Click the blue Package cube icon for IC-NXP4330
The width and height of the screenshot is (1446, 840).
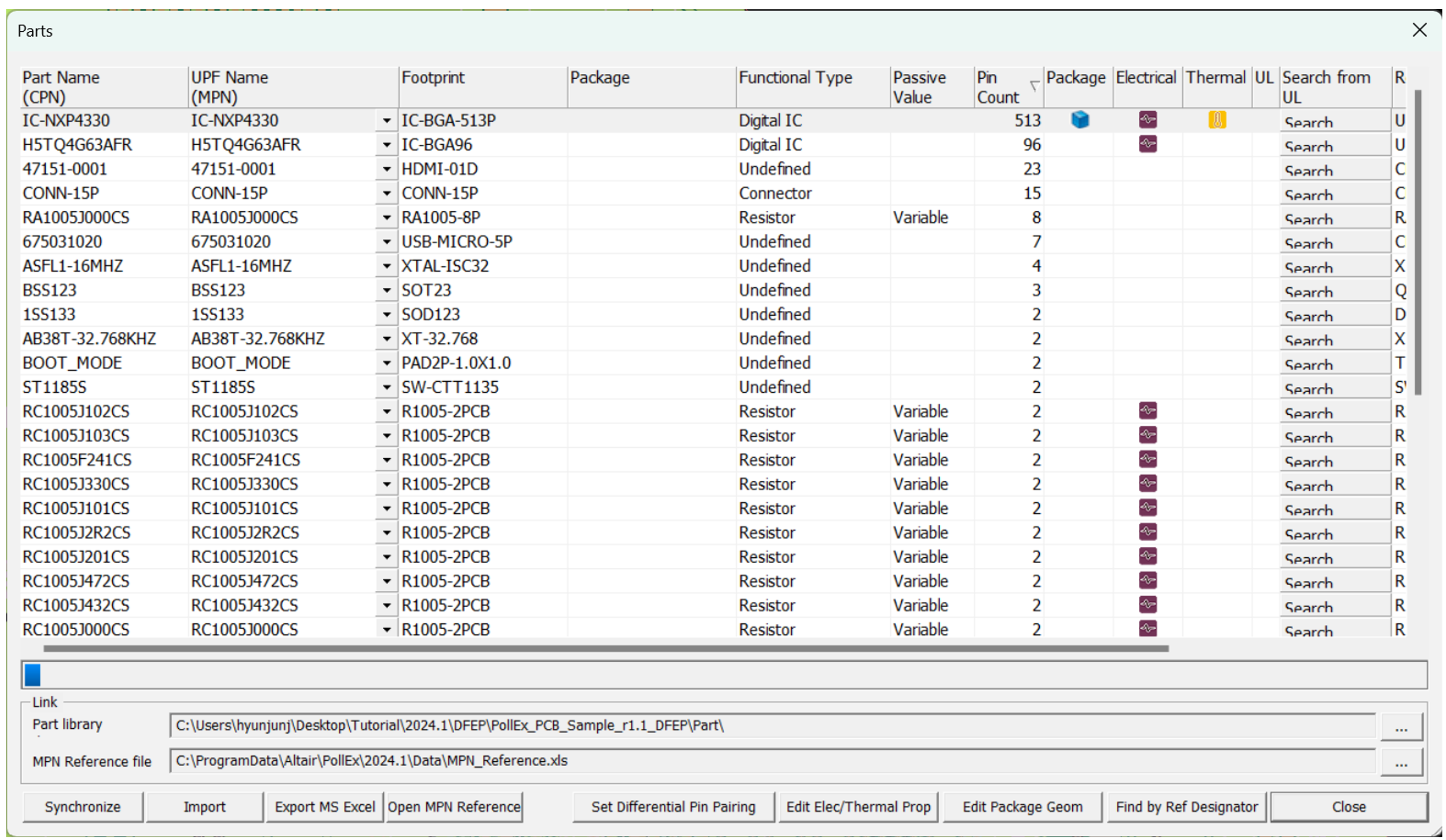pyautogui.click(x=1080, y=120)
